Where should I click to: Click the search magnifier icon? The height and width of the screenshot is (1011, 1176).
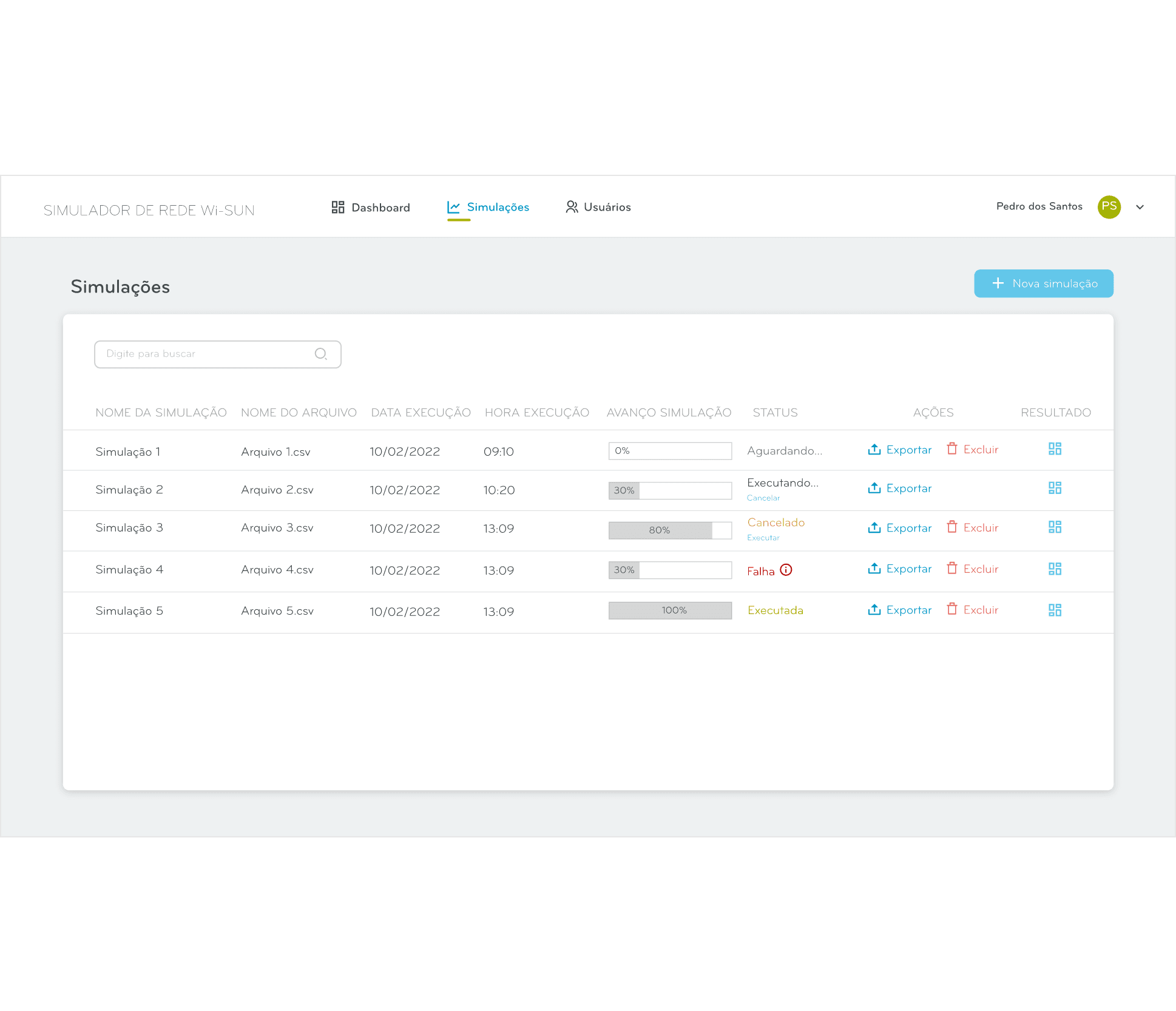pos(320,354)
